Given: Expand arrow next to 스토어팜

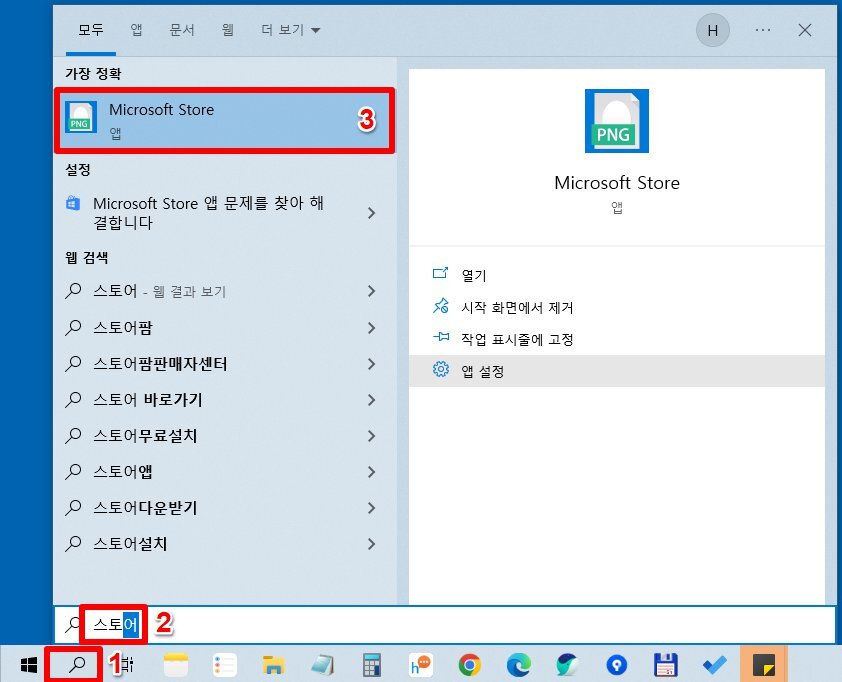Looking at the screenshot, I should (x=371, y=328).
